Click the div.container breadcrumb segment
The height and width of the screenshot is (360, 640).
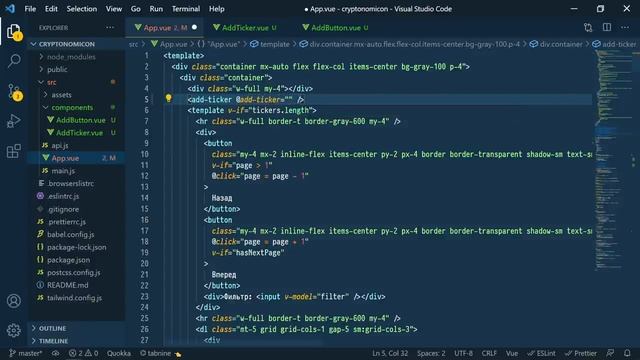(x=557, y=44)
